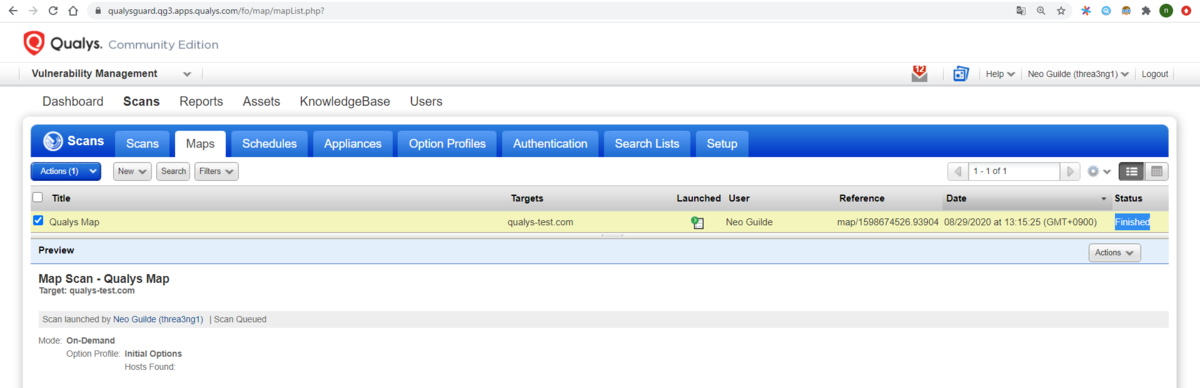
Task: Switch to Schedules tab
Action: pyautogui.click(x=270, y=144)
